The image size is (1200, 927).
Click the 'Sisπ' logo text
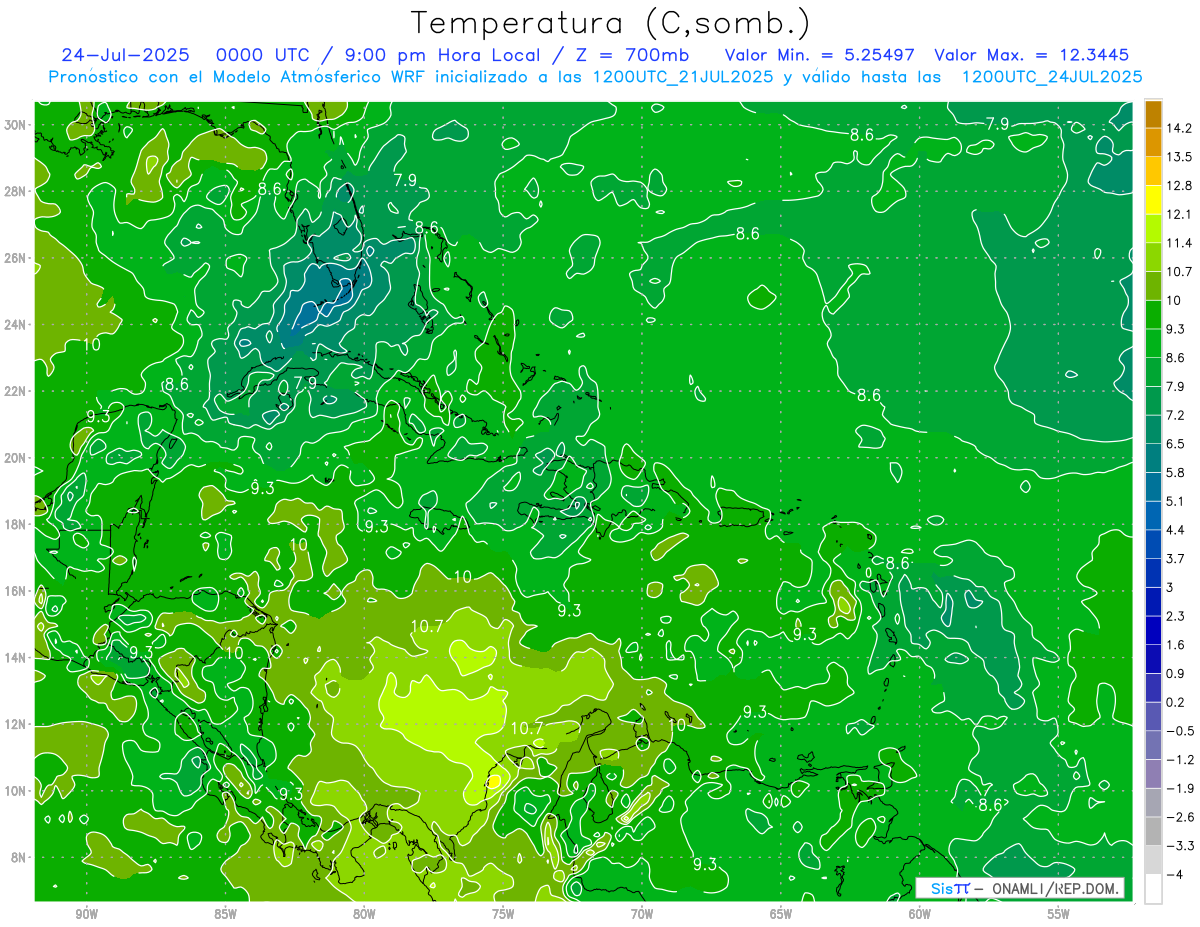click(x=949, y=889)
